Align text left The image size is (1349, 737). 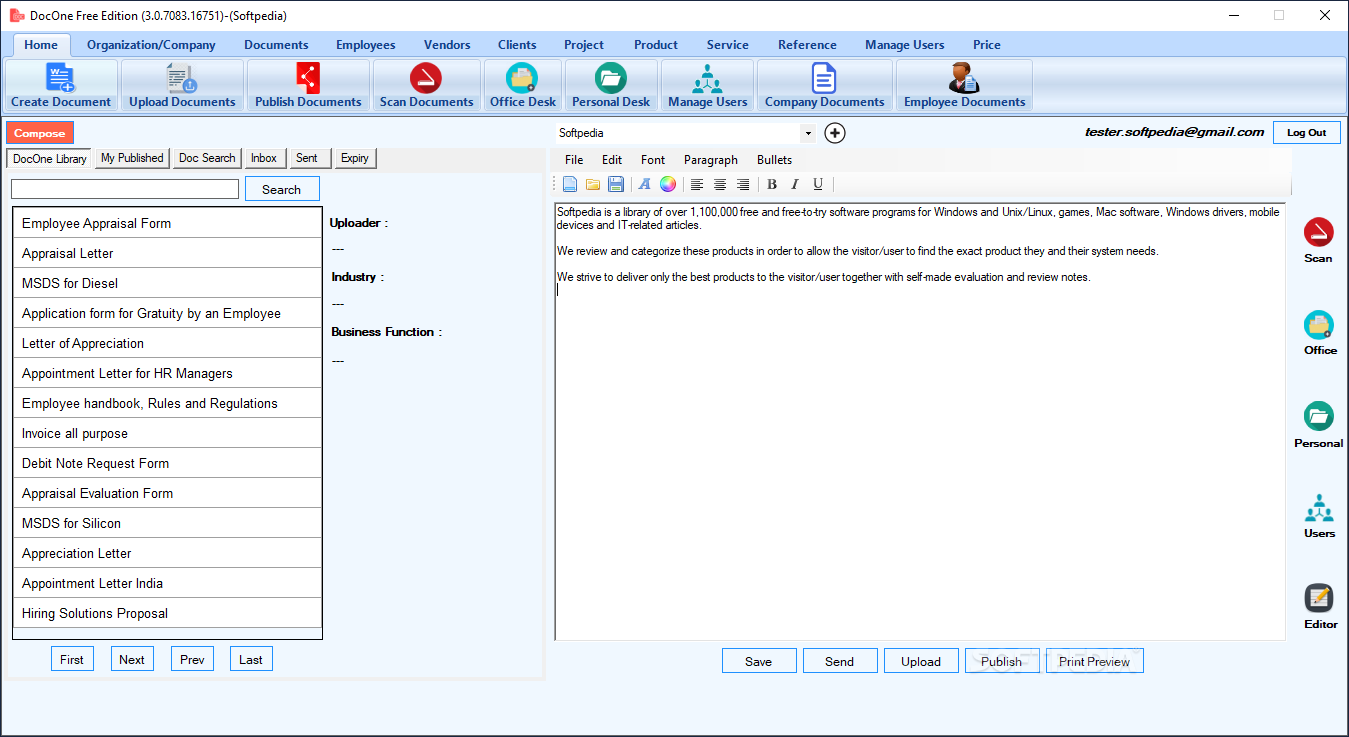click(x=697, y=184)
